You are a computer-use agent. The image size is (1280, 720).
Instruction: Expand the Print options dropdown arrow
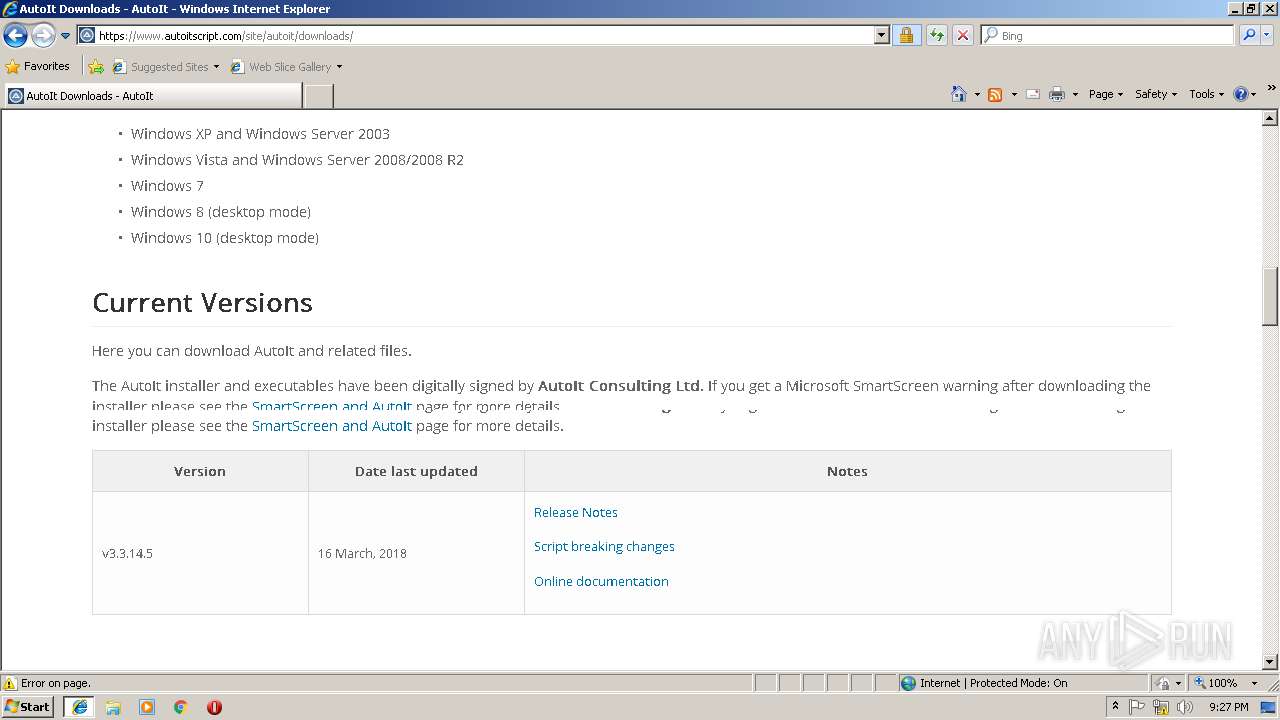1075,94
